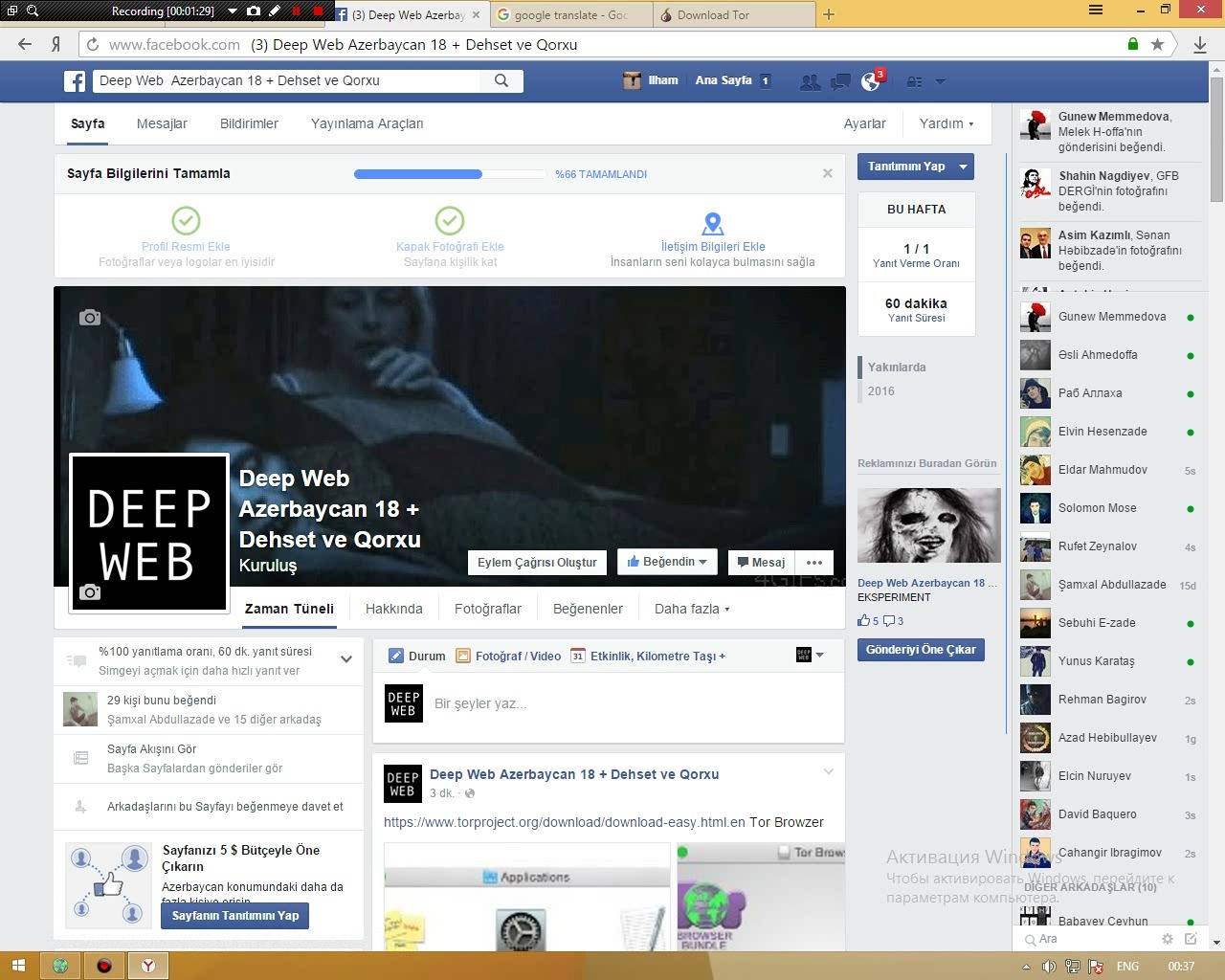Click the recorder red stop square
Viewport: 1225px width, 980px height.
click(318, 11)
